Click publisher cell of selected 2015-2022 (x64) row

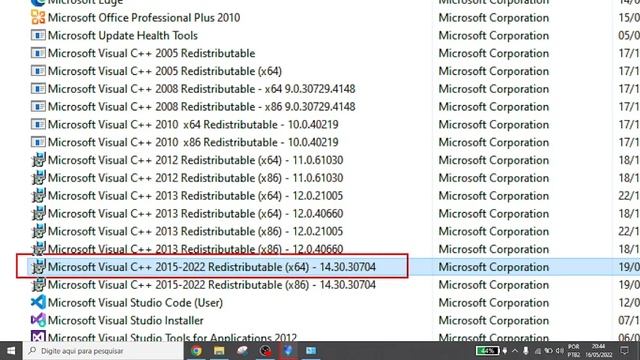[x=494, y=267]
